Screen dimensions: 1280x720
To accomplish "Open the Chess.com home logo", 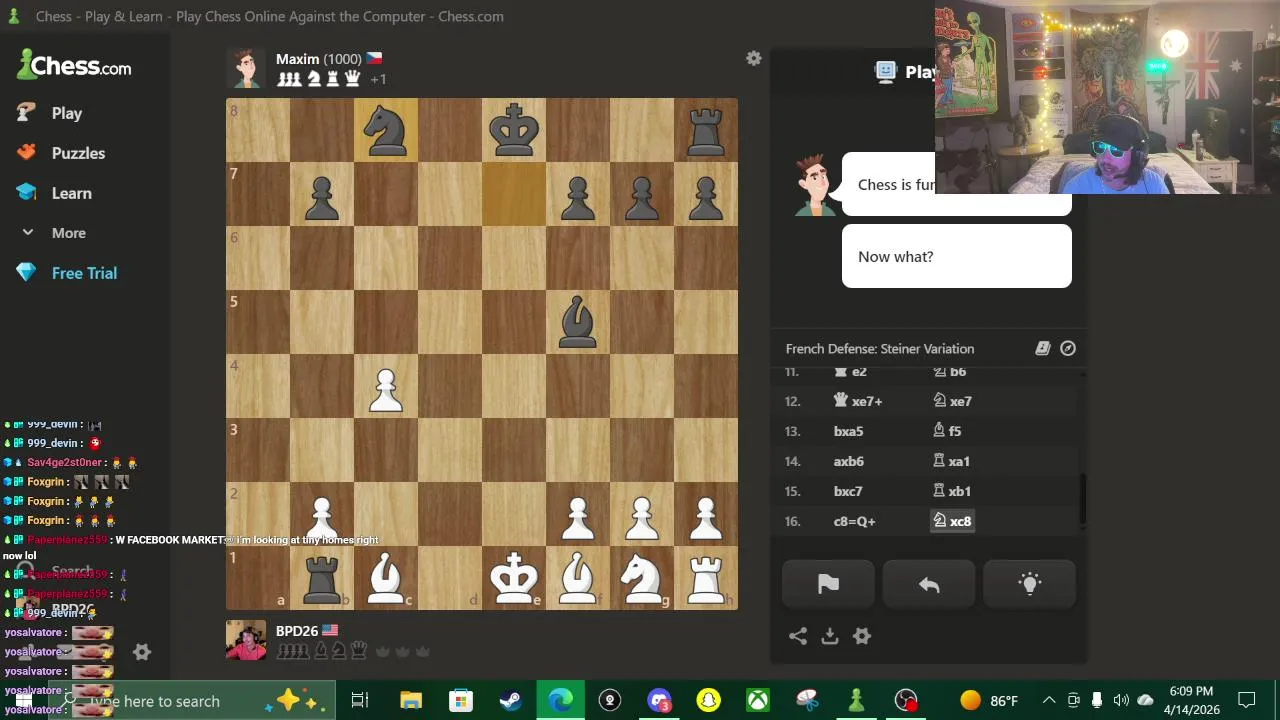I will point(74,66).
